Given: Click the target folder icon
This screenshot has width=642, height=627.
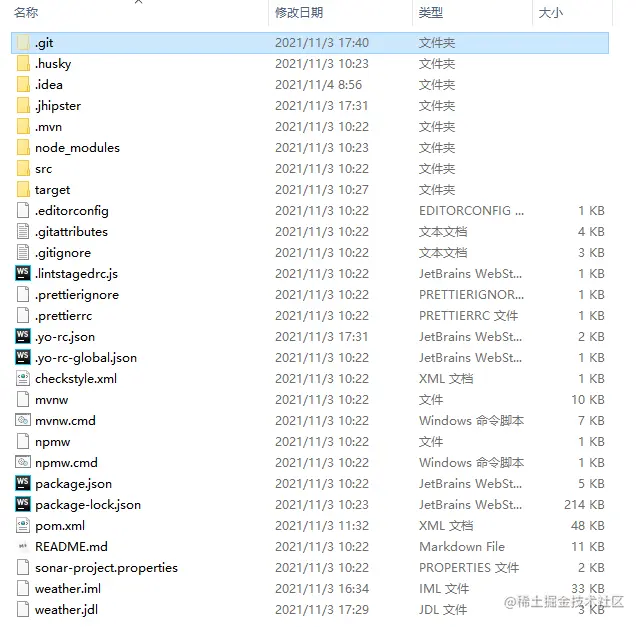Looking at the screenshot, I should point(23,190).
